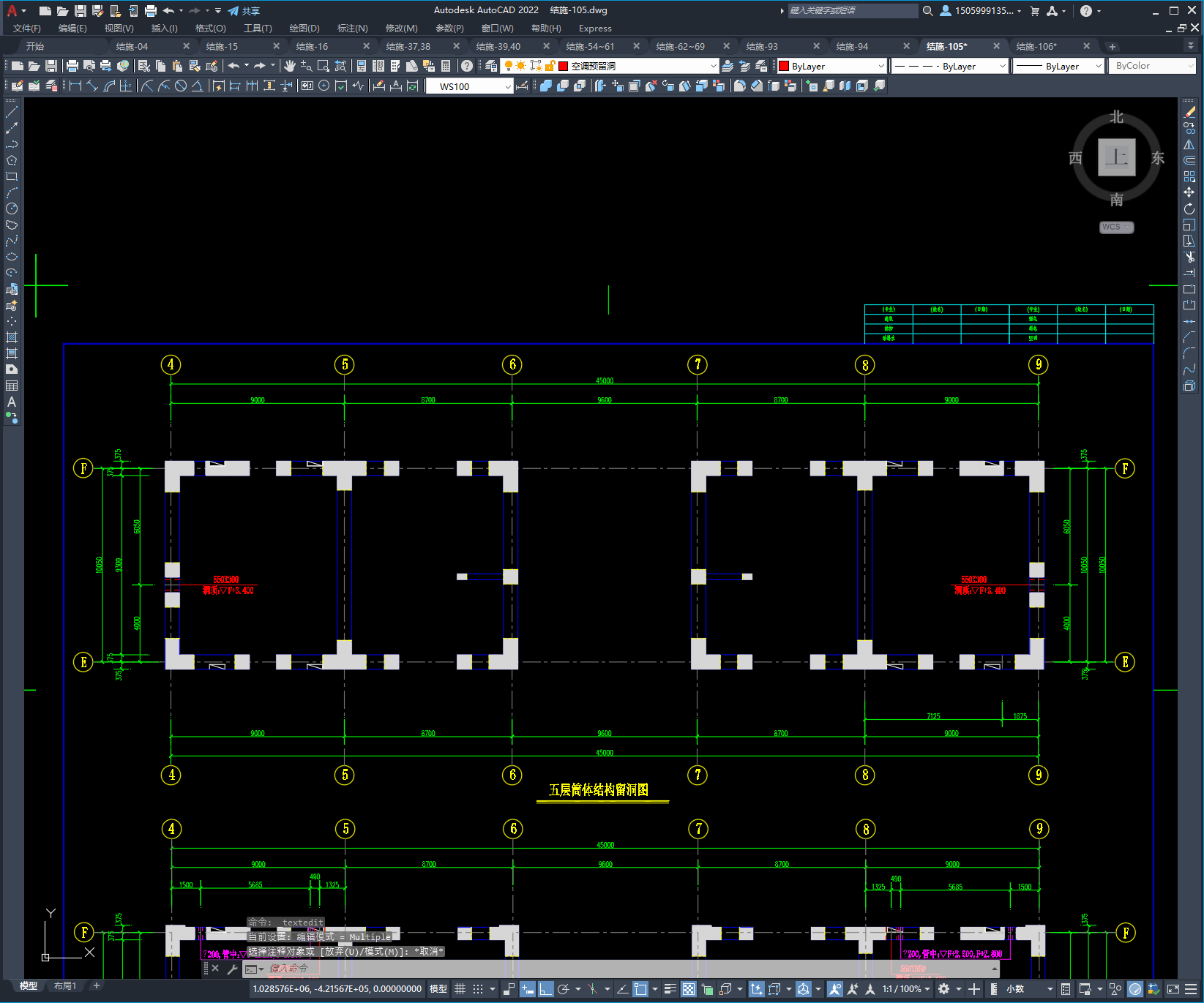Toggle annotation visibility in status bar
This screenshot has width=1204, height=1003.
tap(835, 989)
